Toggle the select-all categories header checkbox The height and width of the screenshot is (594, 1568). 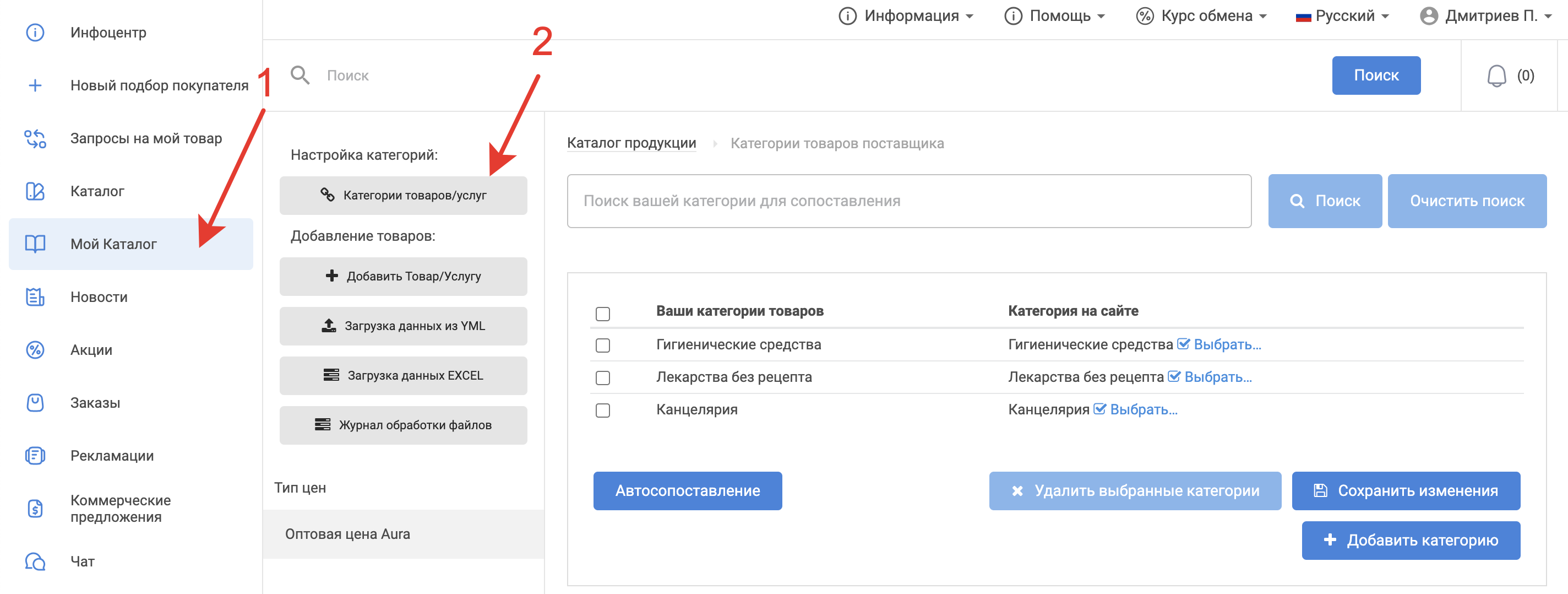coord(603,314)
